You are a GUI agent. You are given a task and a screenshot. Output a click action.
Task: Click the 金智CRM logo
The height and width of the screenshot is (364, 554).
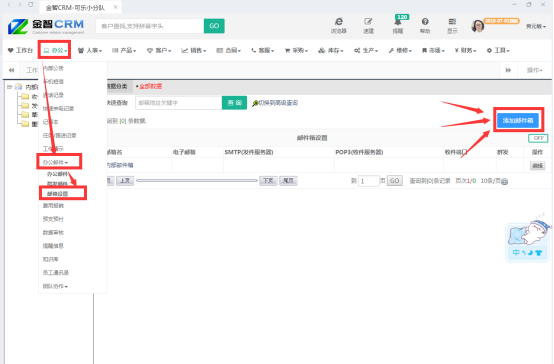click(46, 26)
